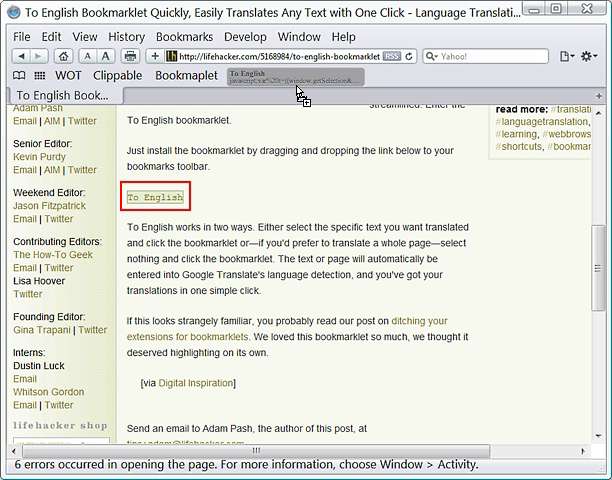Reload the page using the refresh icon
The width and height of the screenshot is (612, 480).
pos(409,57)
